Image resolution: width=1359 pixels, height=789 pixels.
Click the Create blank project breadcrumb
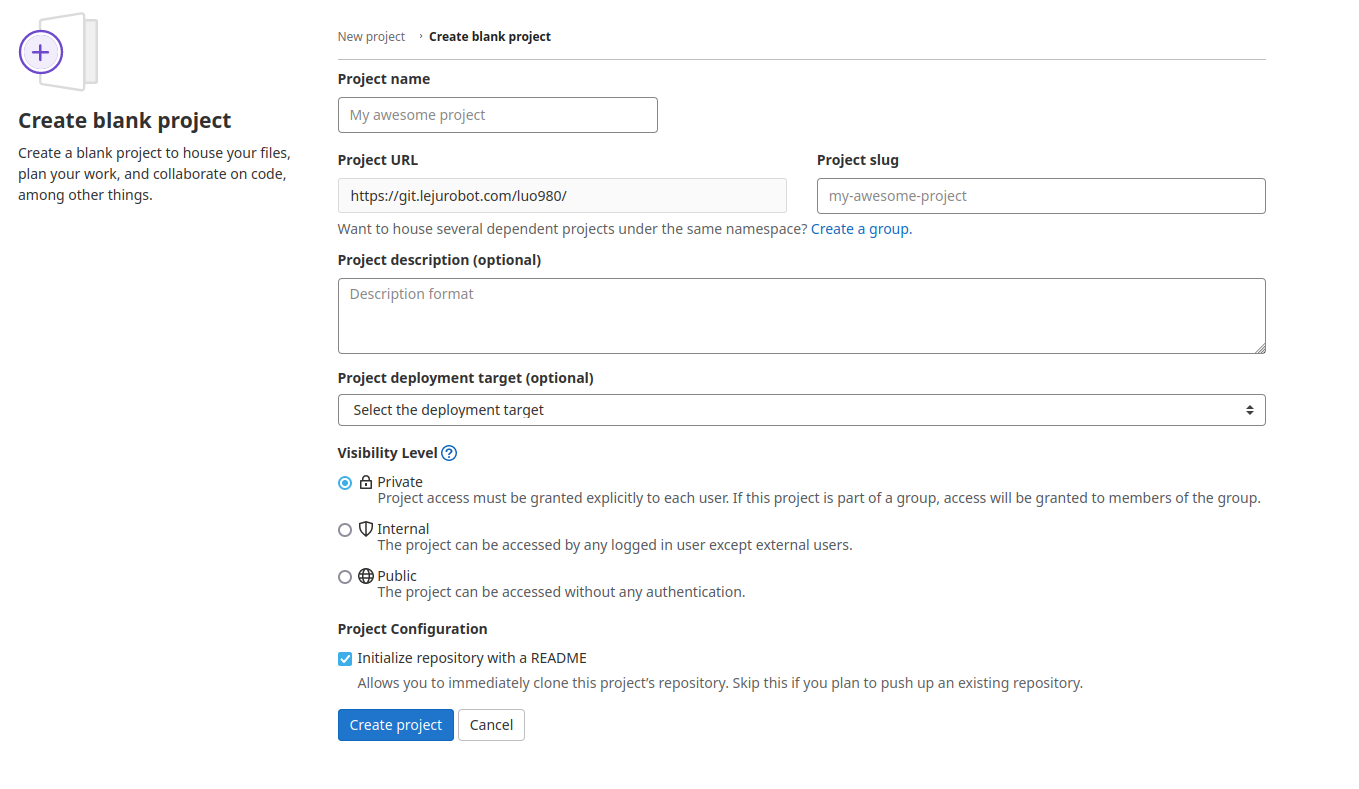[490, 37]
